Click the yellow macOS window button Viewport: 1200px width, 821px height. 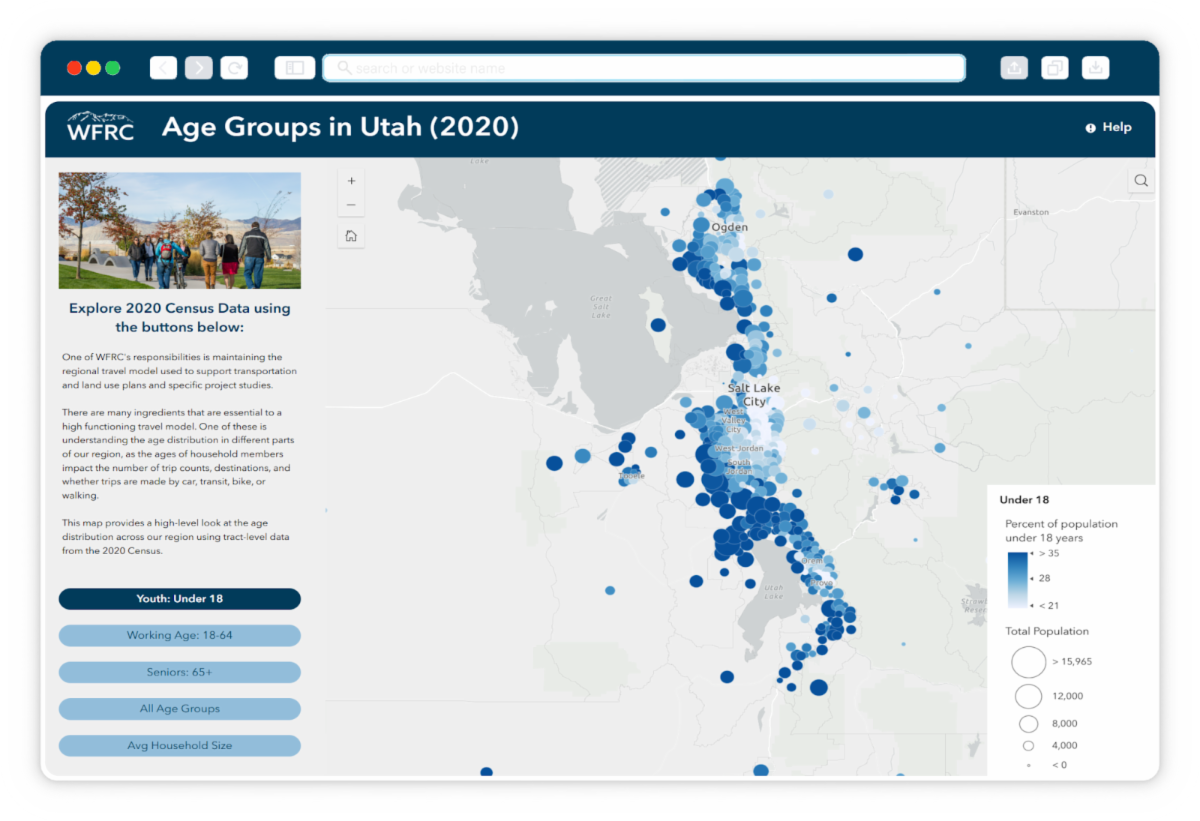click(93, 68)
